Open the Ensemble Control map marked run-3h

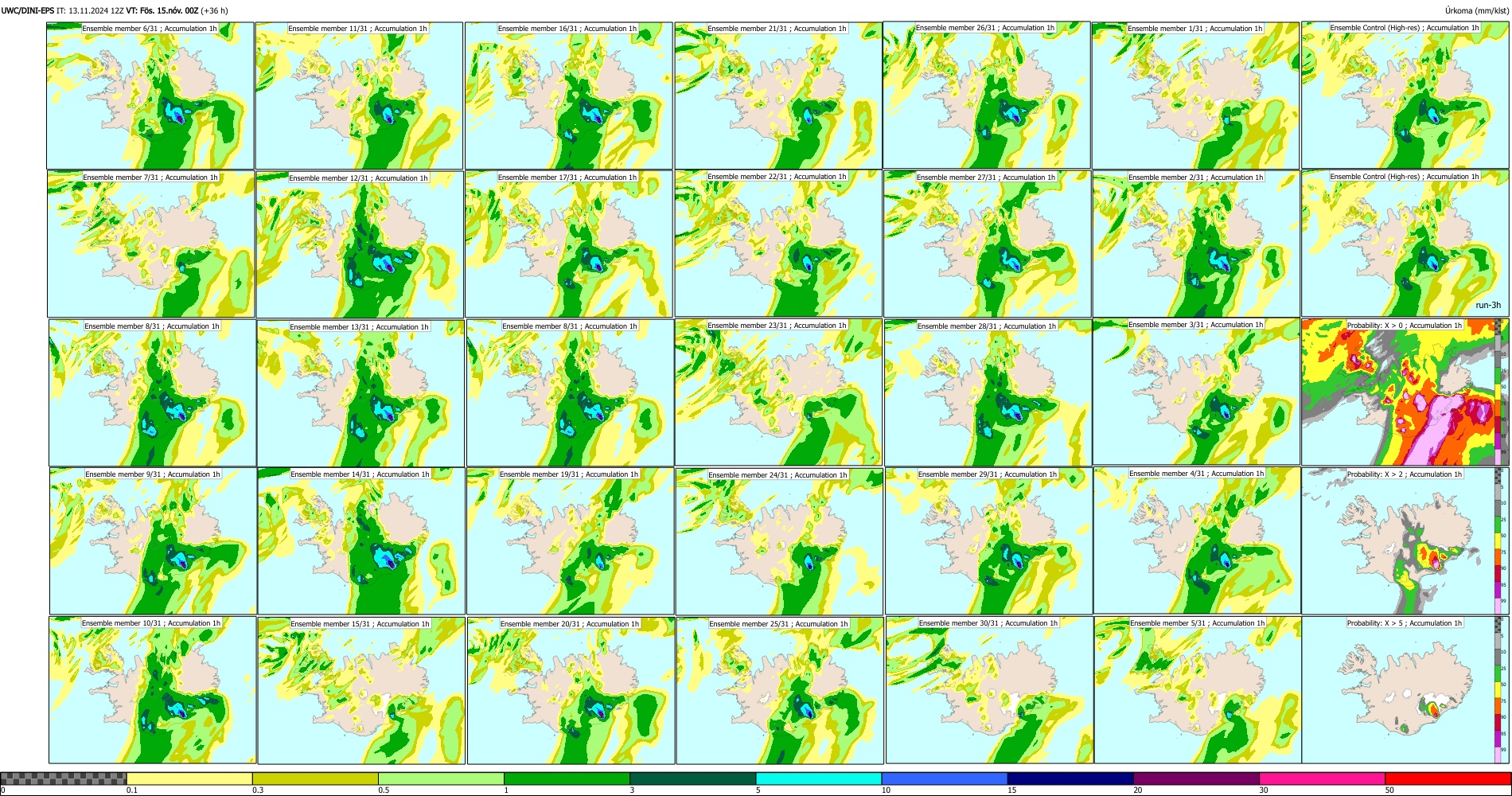click(1405, 243)
